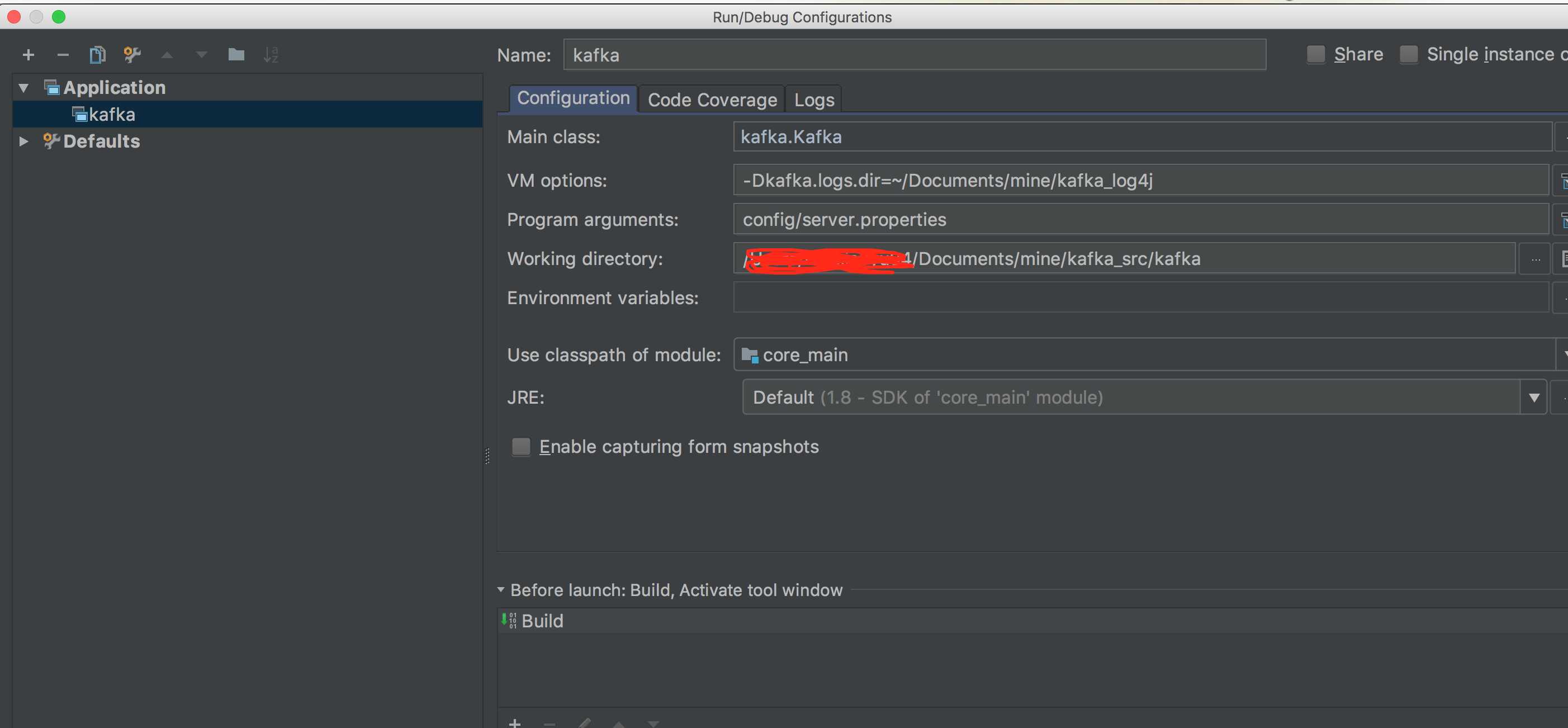Move configuration down in list
Screen dimensions: 1568x728
point(201,55)
